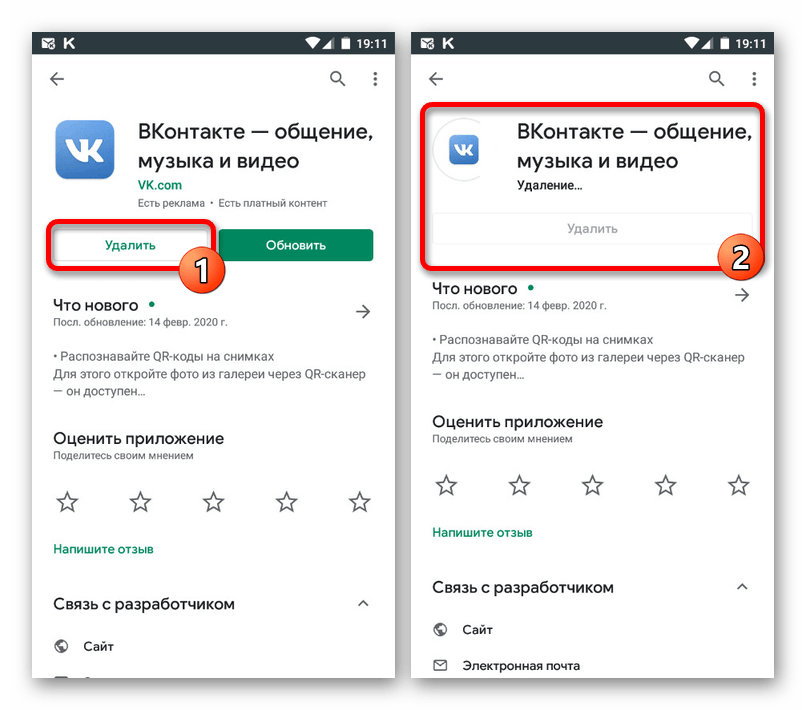Tap the greyed-out Удалить button on right
The image size is (806, 710).
coord(592,229)
